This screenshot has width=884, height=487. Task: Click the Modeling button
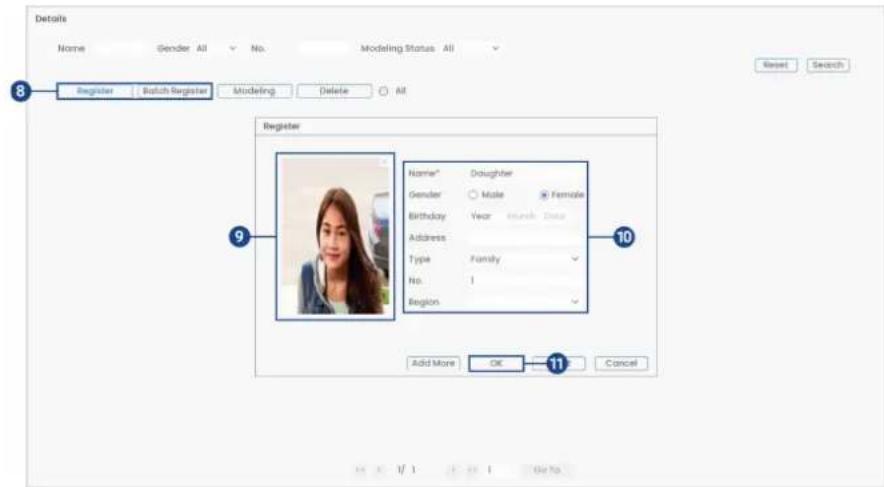(254, 91)
